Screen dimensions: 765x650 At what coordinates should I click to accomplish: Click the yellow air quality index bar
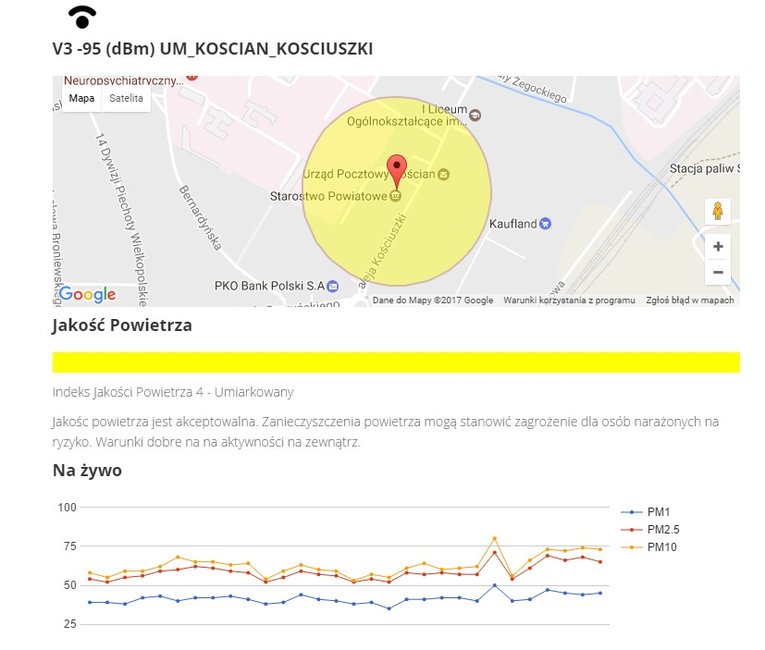(396, 362)
